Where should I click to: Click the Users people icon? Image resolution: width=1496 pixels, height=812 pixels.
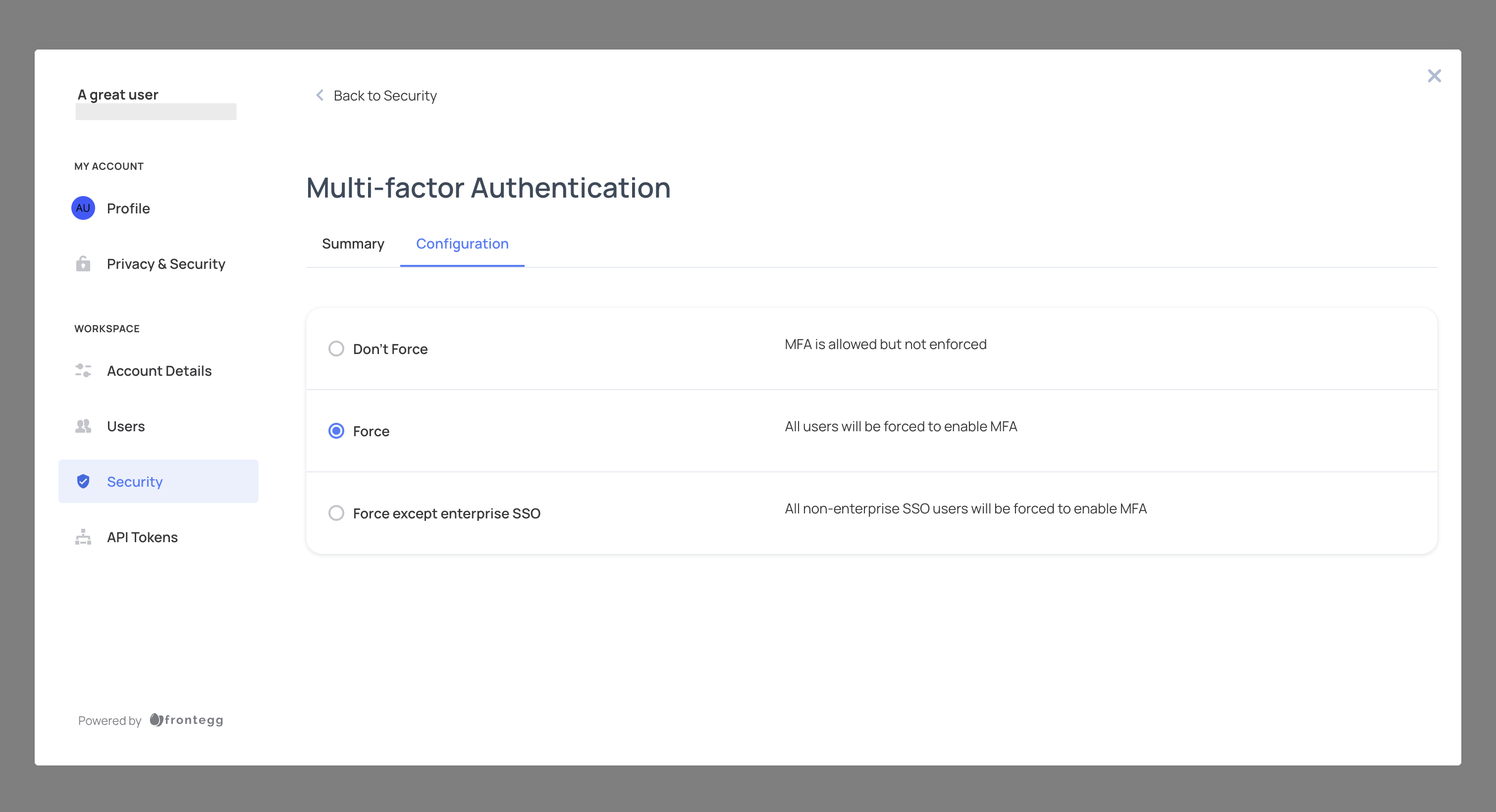(83, 426)
